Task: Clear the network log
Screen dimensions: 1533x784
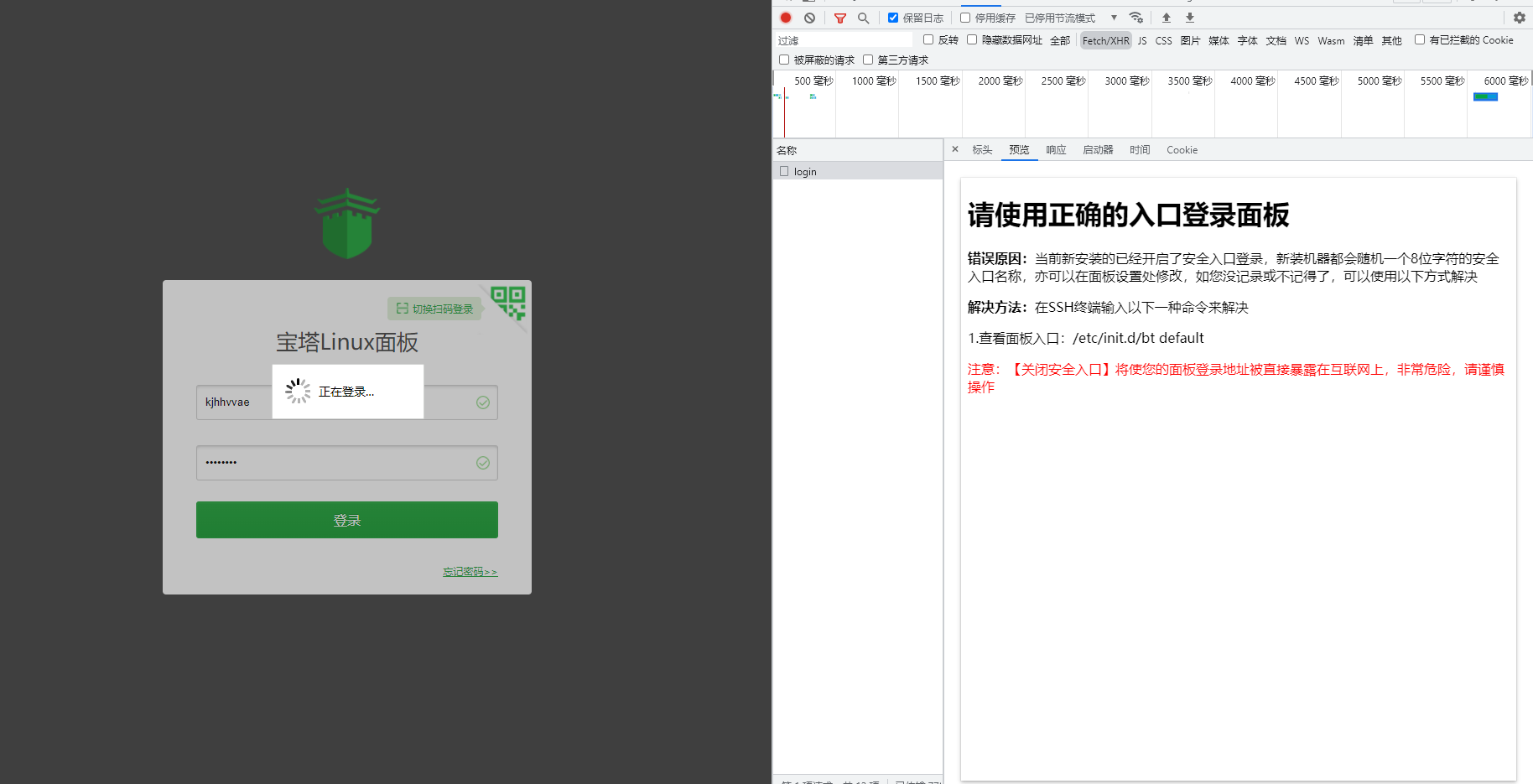Action: pyautogui.click(x=809, y=18)
